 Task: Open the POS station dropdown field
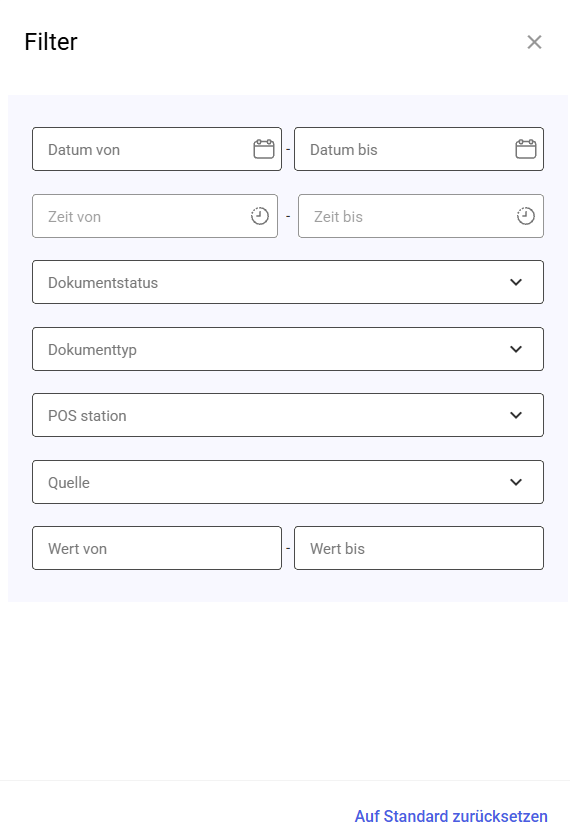click(288, 415)
